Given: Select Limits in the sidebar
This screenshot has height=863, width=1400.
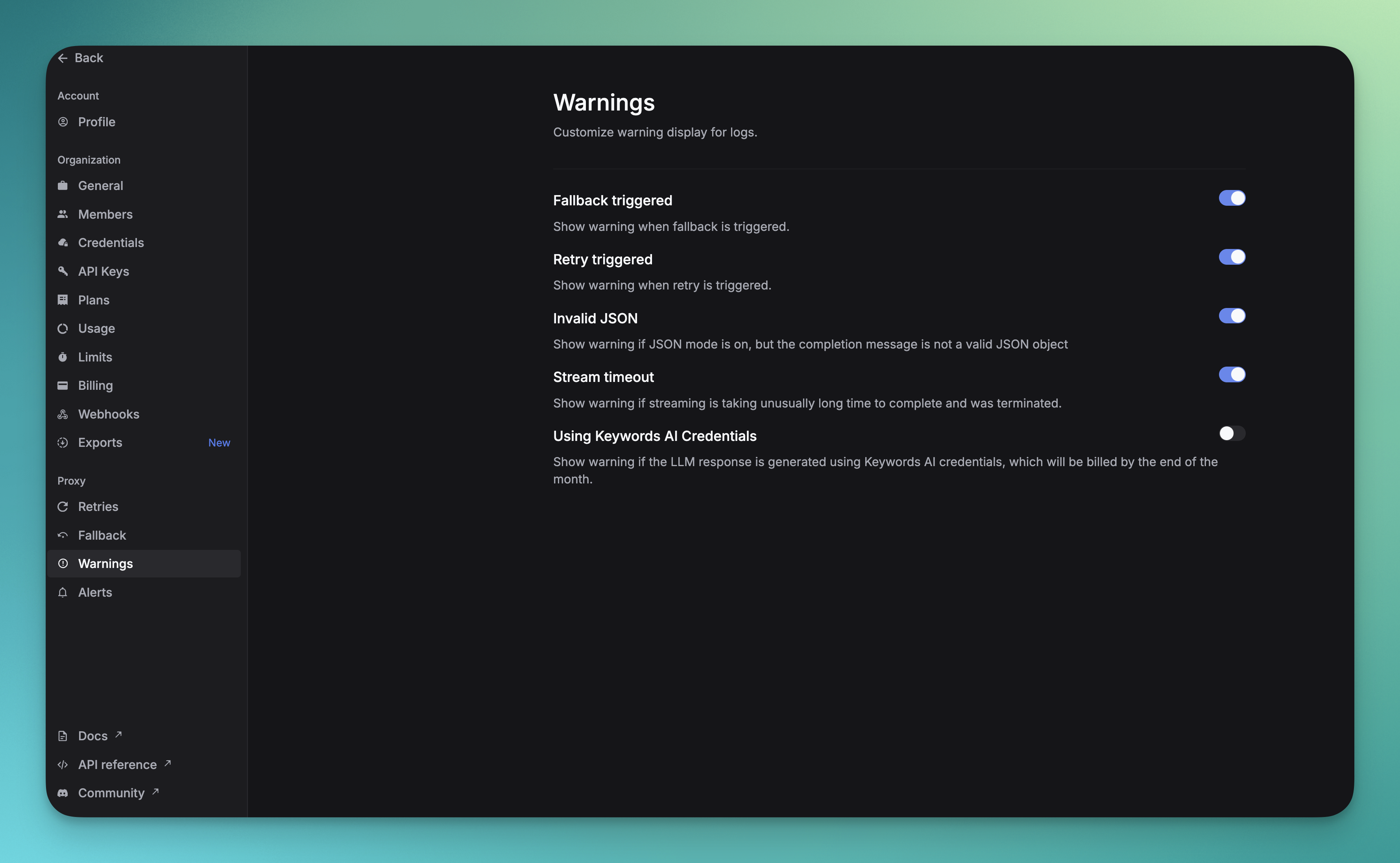Looking at the screenshot, I should pyautogui.click(x=144, y=357).
